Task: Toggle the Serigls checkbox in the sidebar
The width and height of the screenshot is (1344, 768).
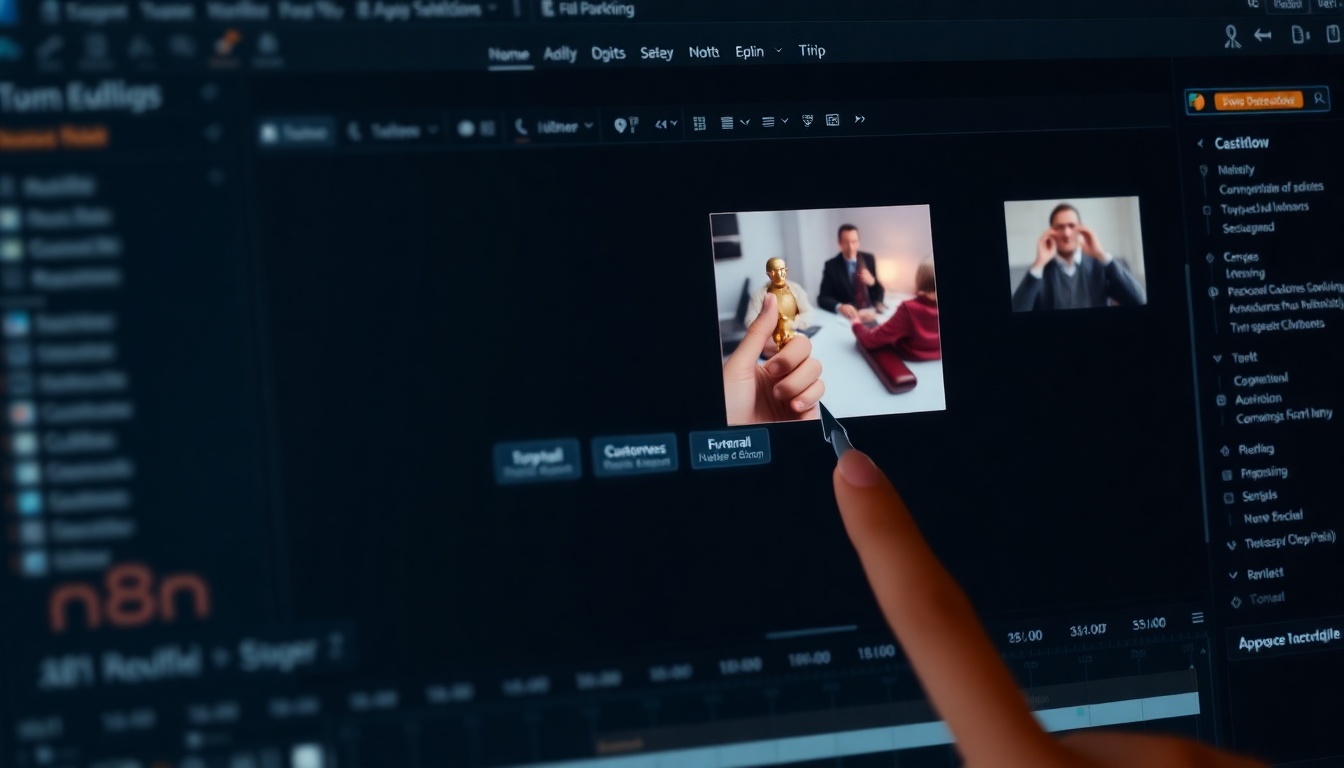Action: [x=1229, y=498]
